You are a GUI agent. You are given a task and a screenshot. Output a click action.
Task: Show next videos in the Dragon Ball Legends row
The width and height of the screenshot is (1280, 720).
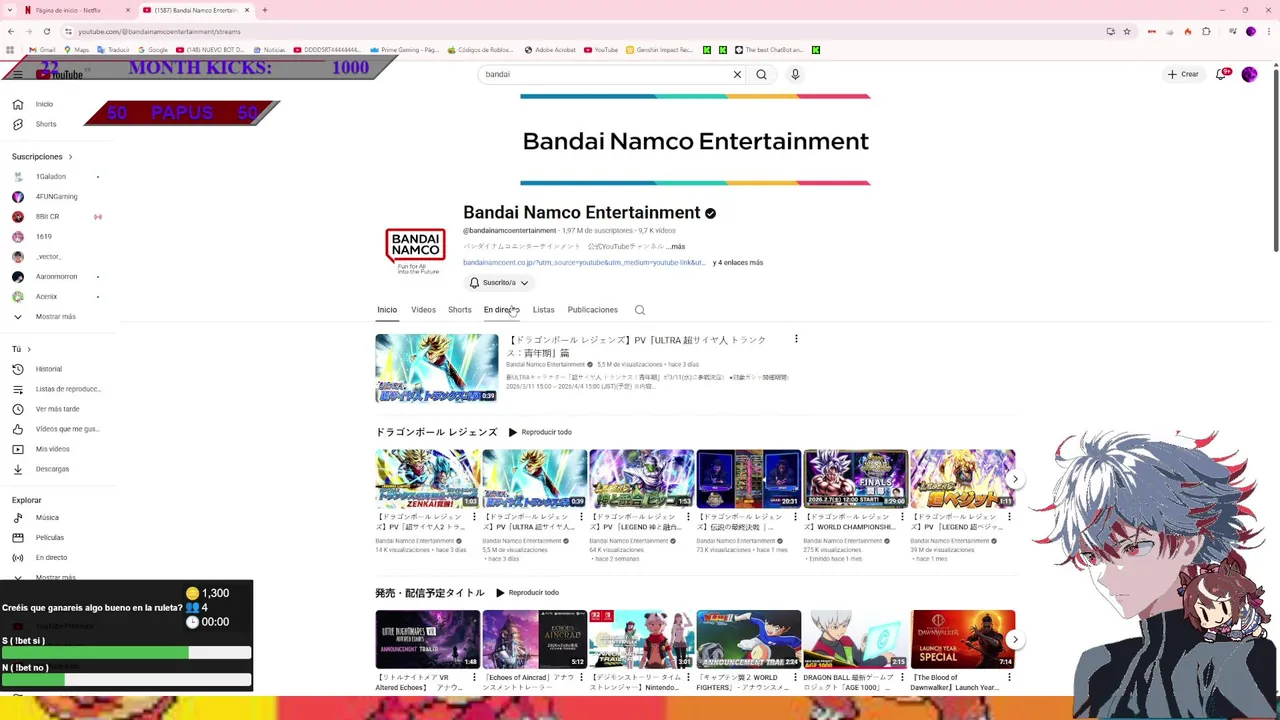click(1015, 479)
